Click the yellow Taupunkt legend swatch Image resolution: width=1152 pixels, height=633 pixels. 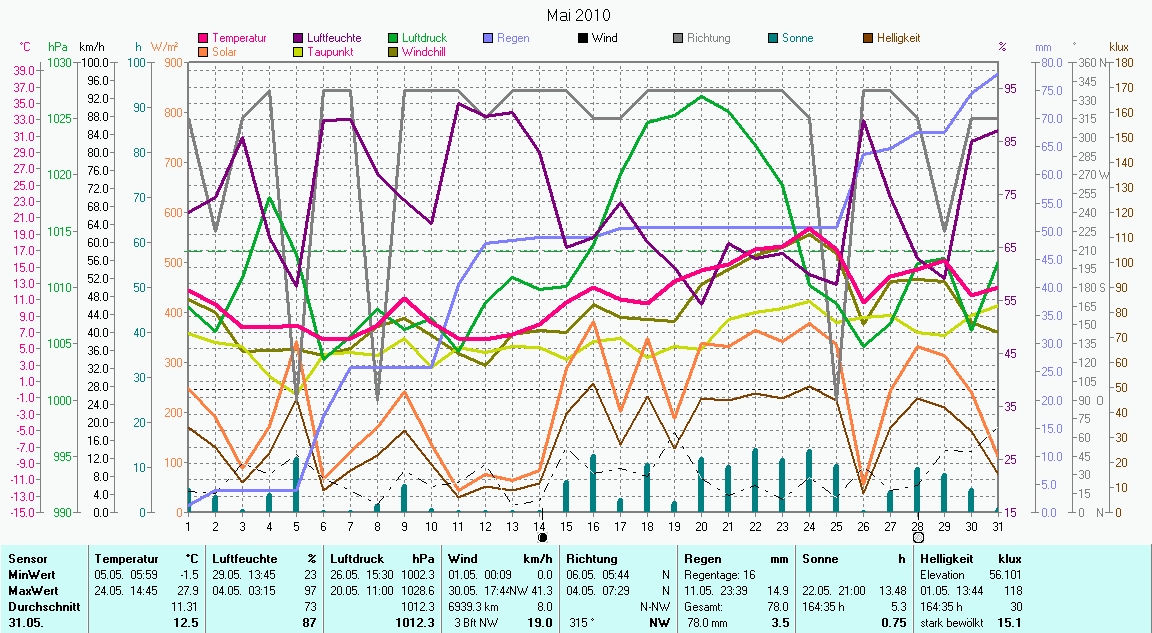point(298,51)
